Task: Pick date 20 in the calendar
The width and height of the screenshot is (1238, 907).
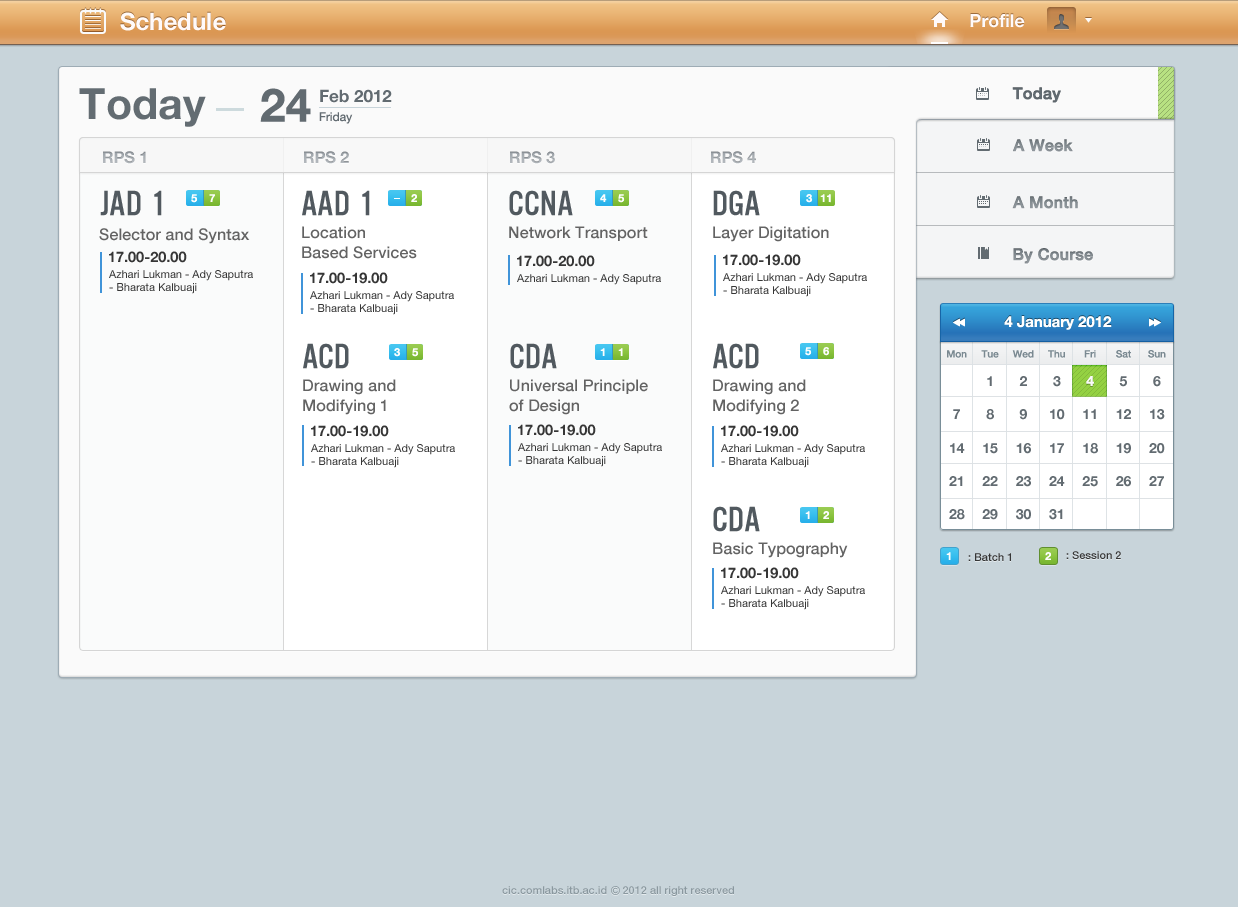Action: click(1157, 448)
